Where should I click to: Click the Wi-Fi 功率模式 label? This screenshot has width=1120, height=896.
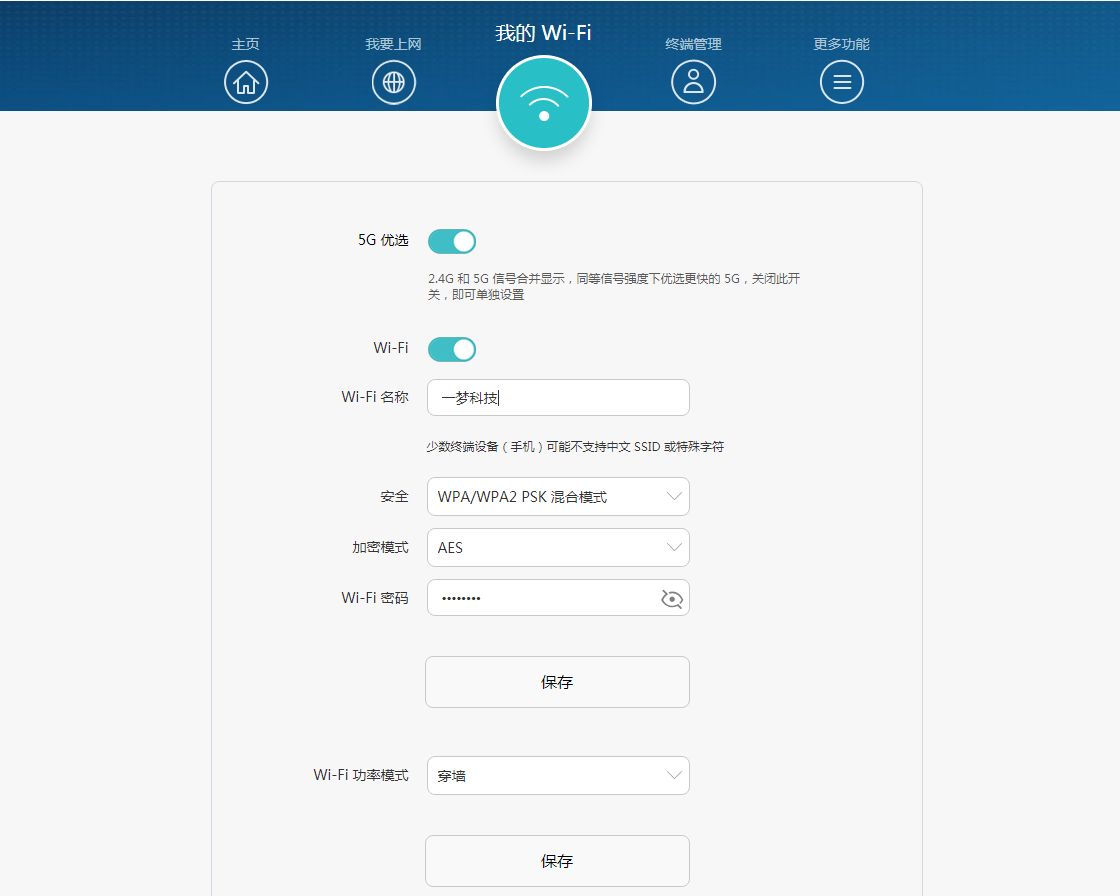pos(361,775)
